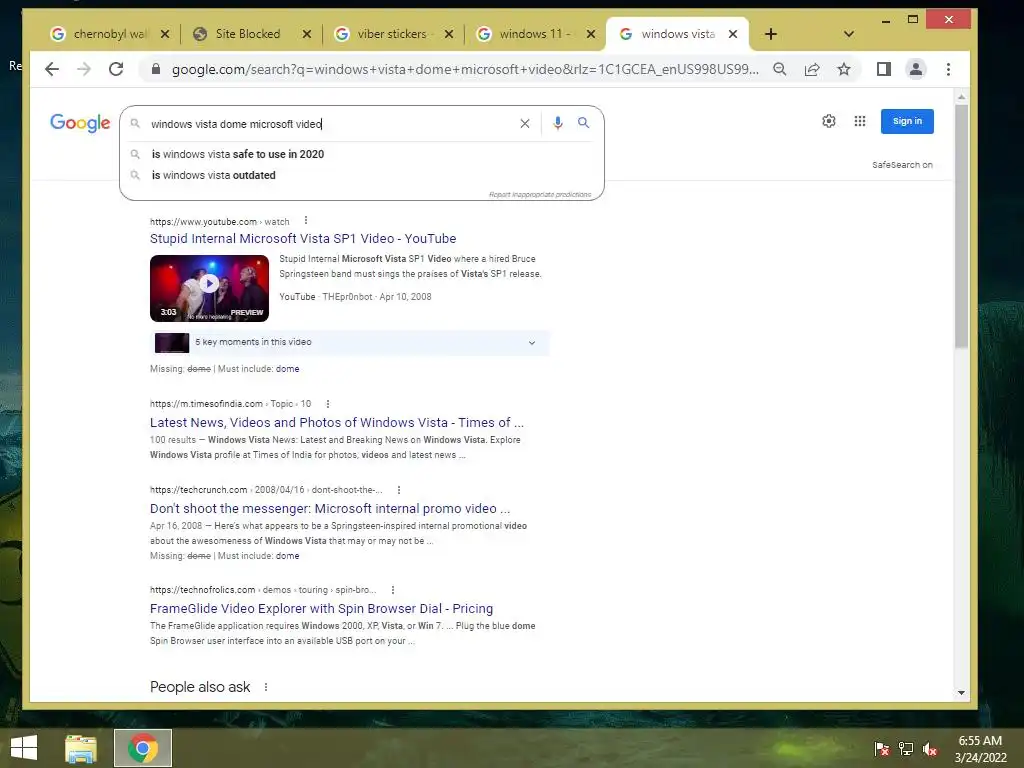Open 'Stupid Internal Microsoft Vista SP1 Video' result
This screenshot has height=768, width=1024.
point(303,238)
